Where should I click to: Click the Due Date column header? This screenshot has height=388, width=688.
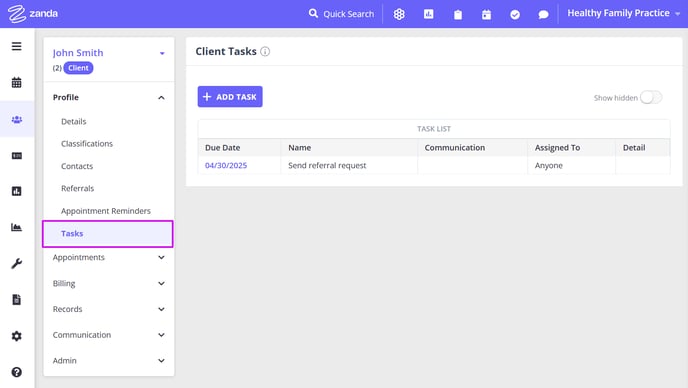[x=222, y=148]
